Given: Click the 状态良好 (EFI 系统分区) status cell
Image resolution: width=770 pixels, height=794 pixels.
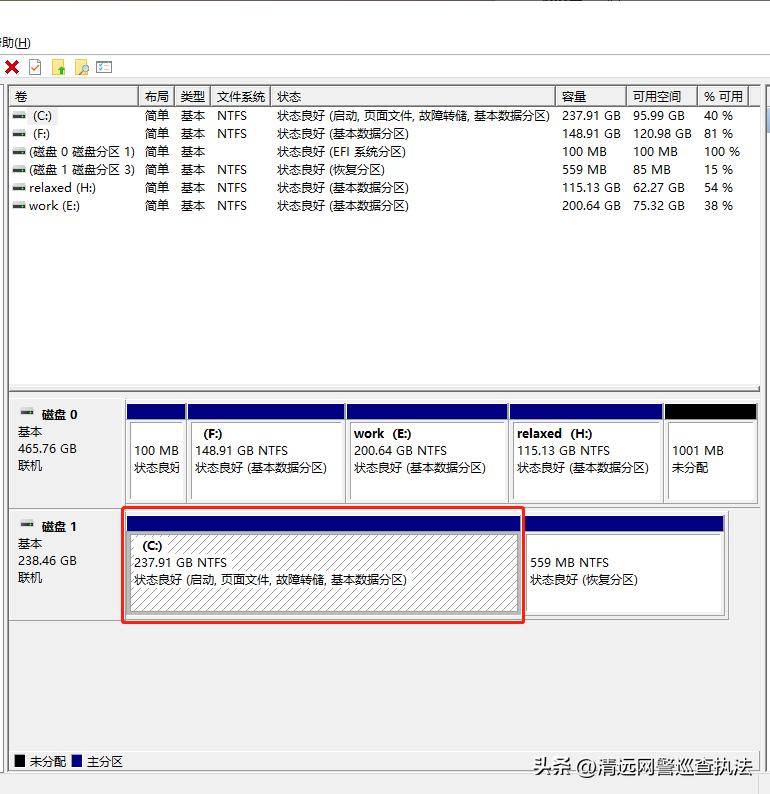Looking at the screenshot, I should point(341,152).
